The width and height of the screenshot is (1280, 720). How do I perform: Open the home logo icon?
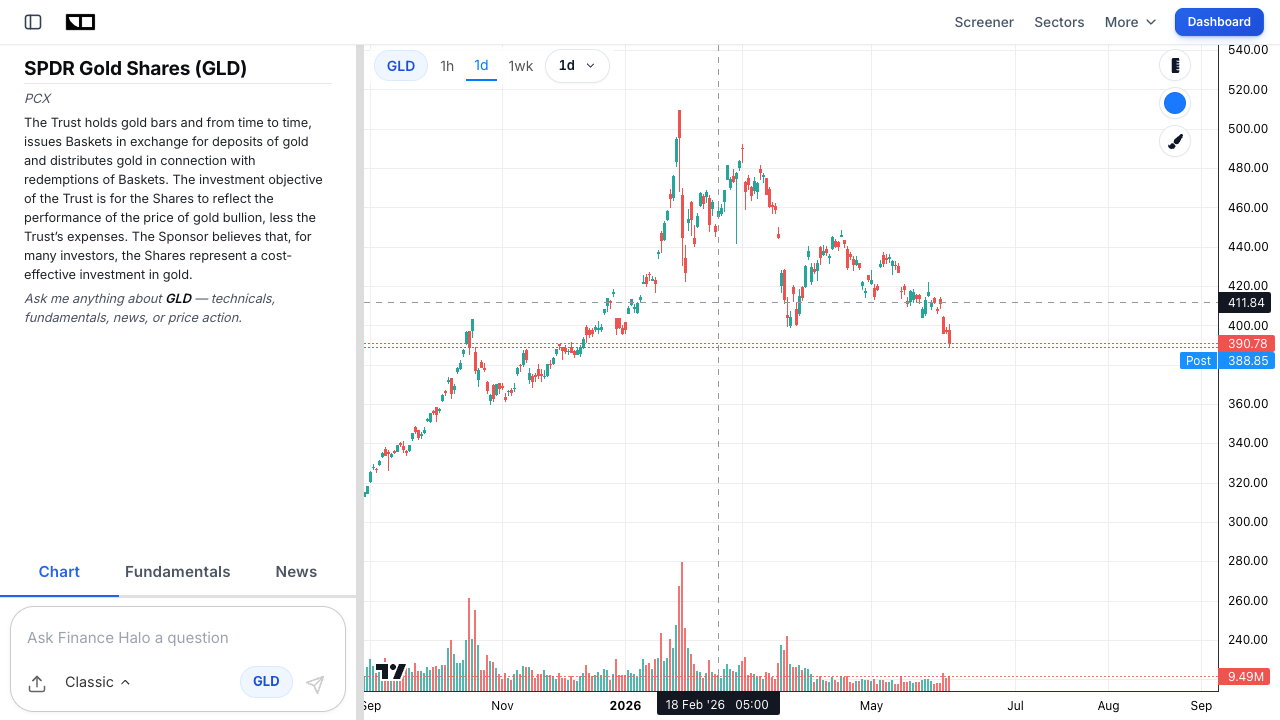pyautogui.click(x=80, y=22)
